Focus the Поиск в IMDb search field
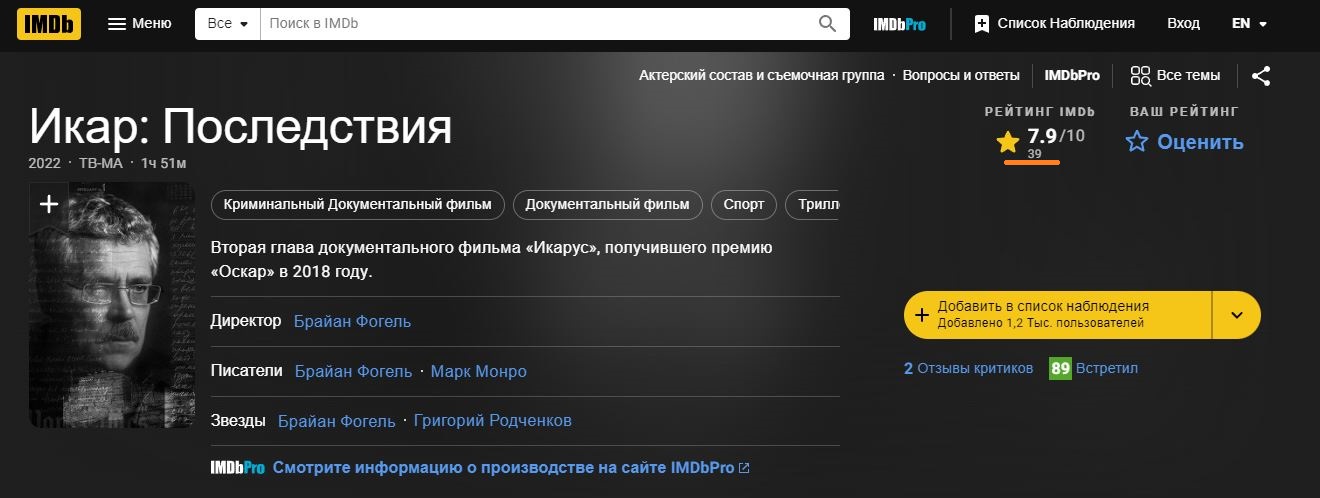The width and height of the screenshot is (1320, 498). (533, 24)
